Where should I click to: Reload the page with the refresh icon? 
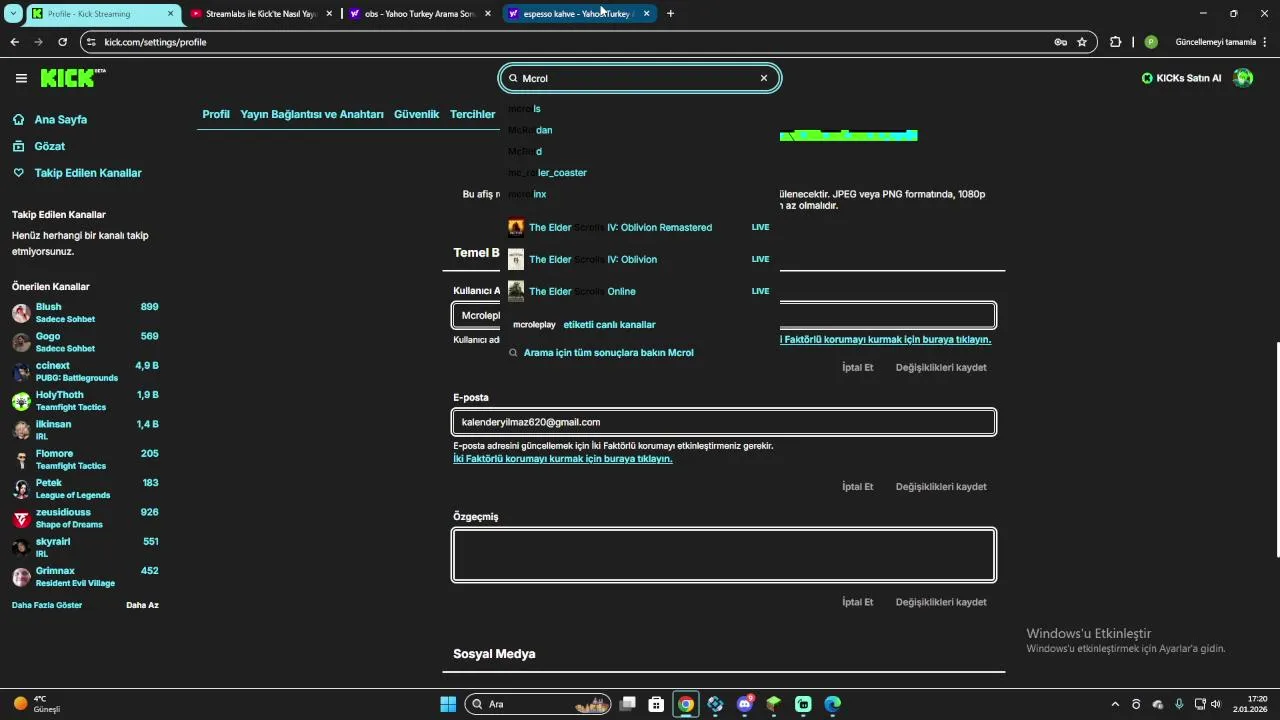pyautogui.click(x=62, y=42)
